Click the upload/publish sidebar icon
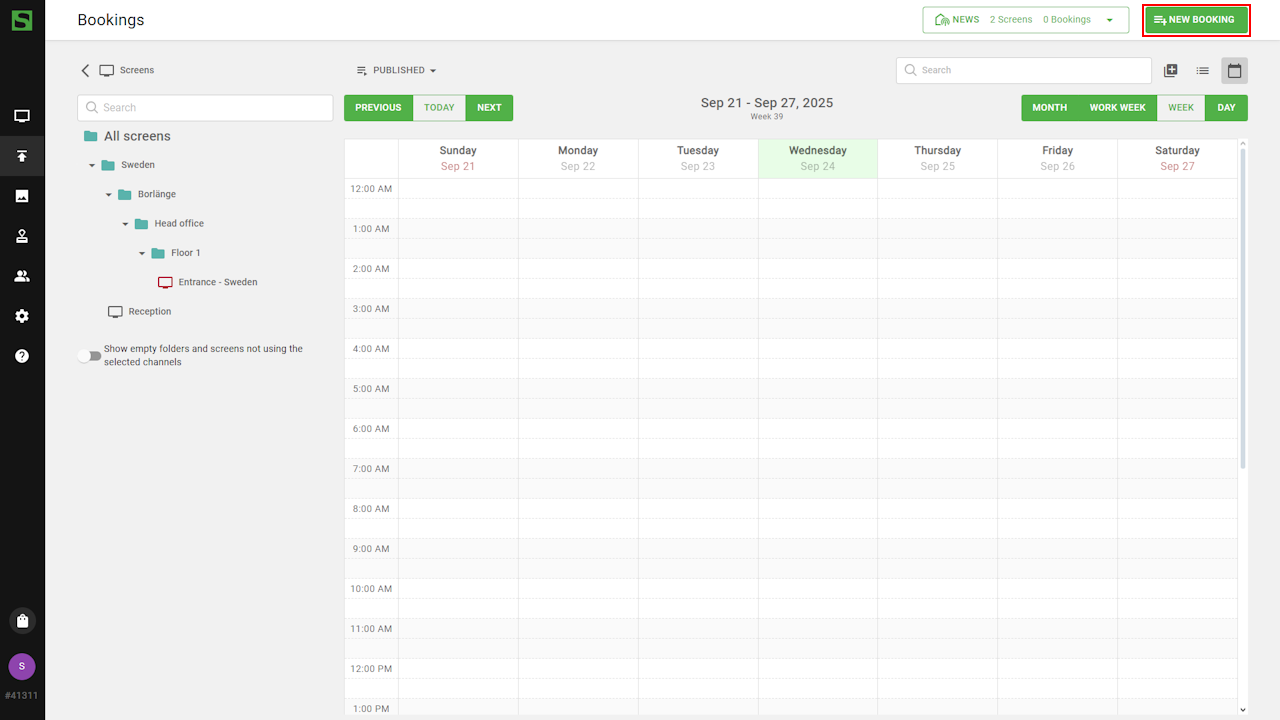 [22, 156]
